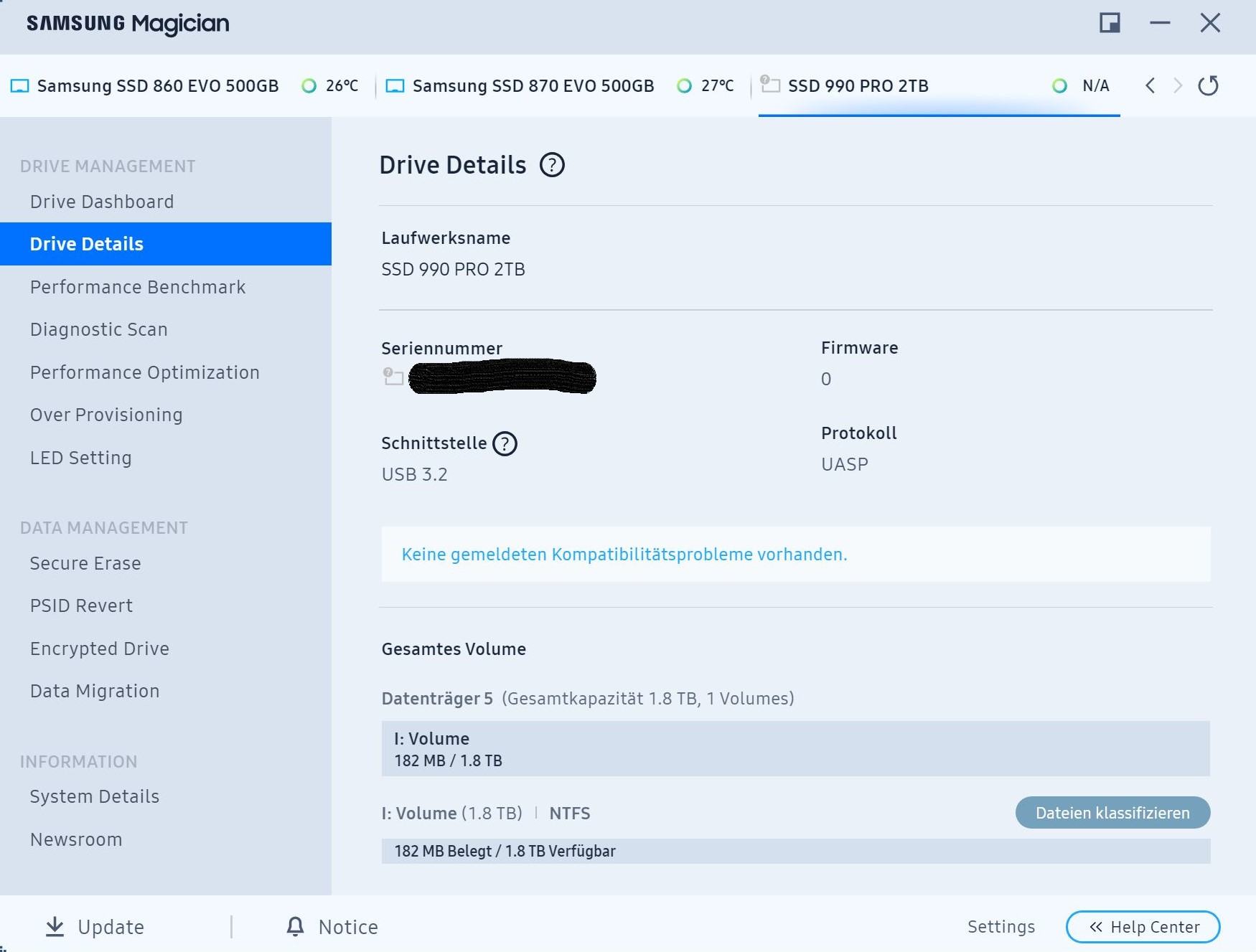The image size is (1256, 952).
Task: Open PSID Revert page
Action: tap(166, 605)
